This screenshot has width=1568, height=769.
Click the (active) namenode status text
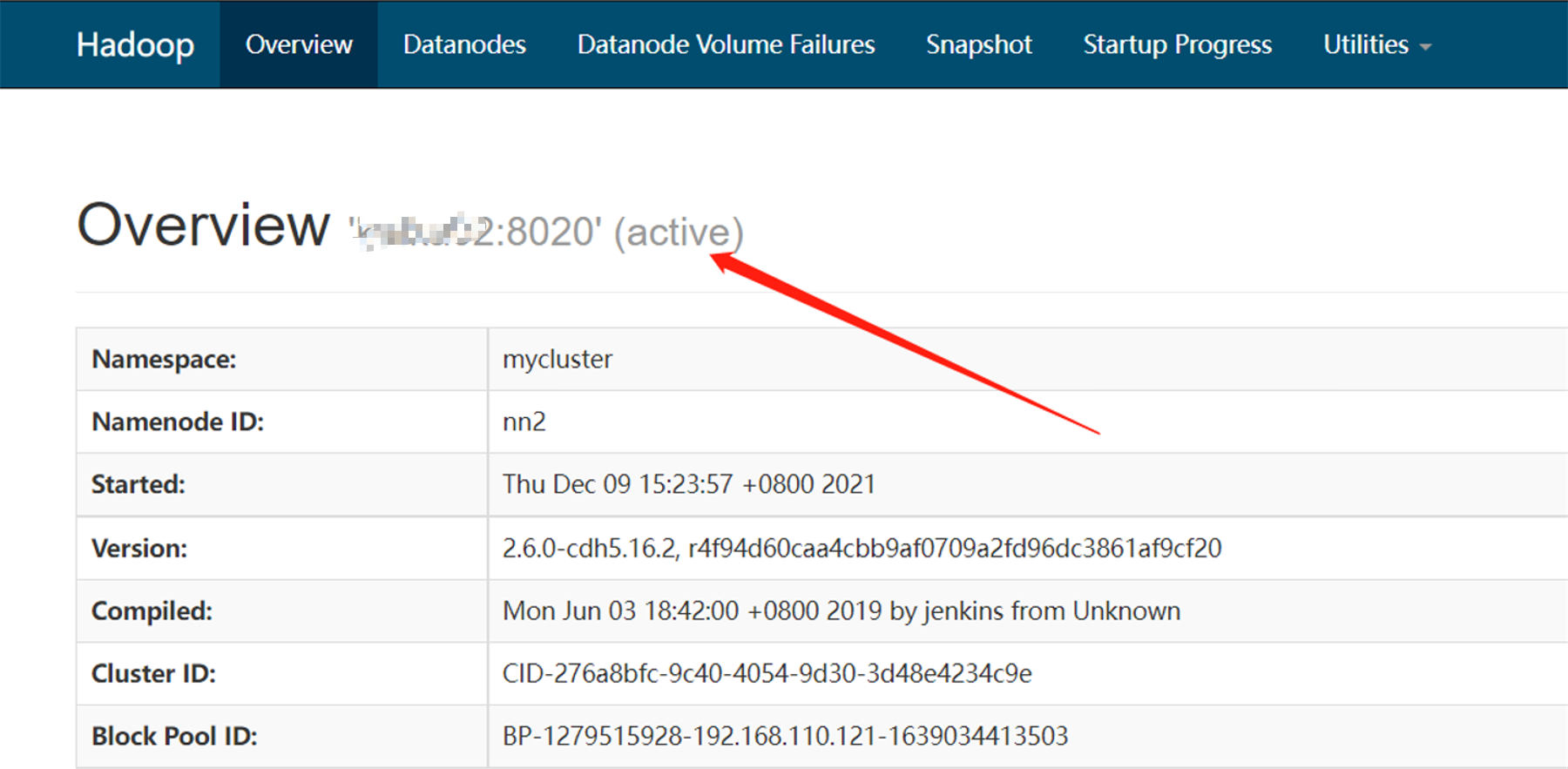click(679, 233)
